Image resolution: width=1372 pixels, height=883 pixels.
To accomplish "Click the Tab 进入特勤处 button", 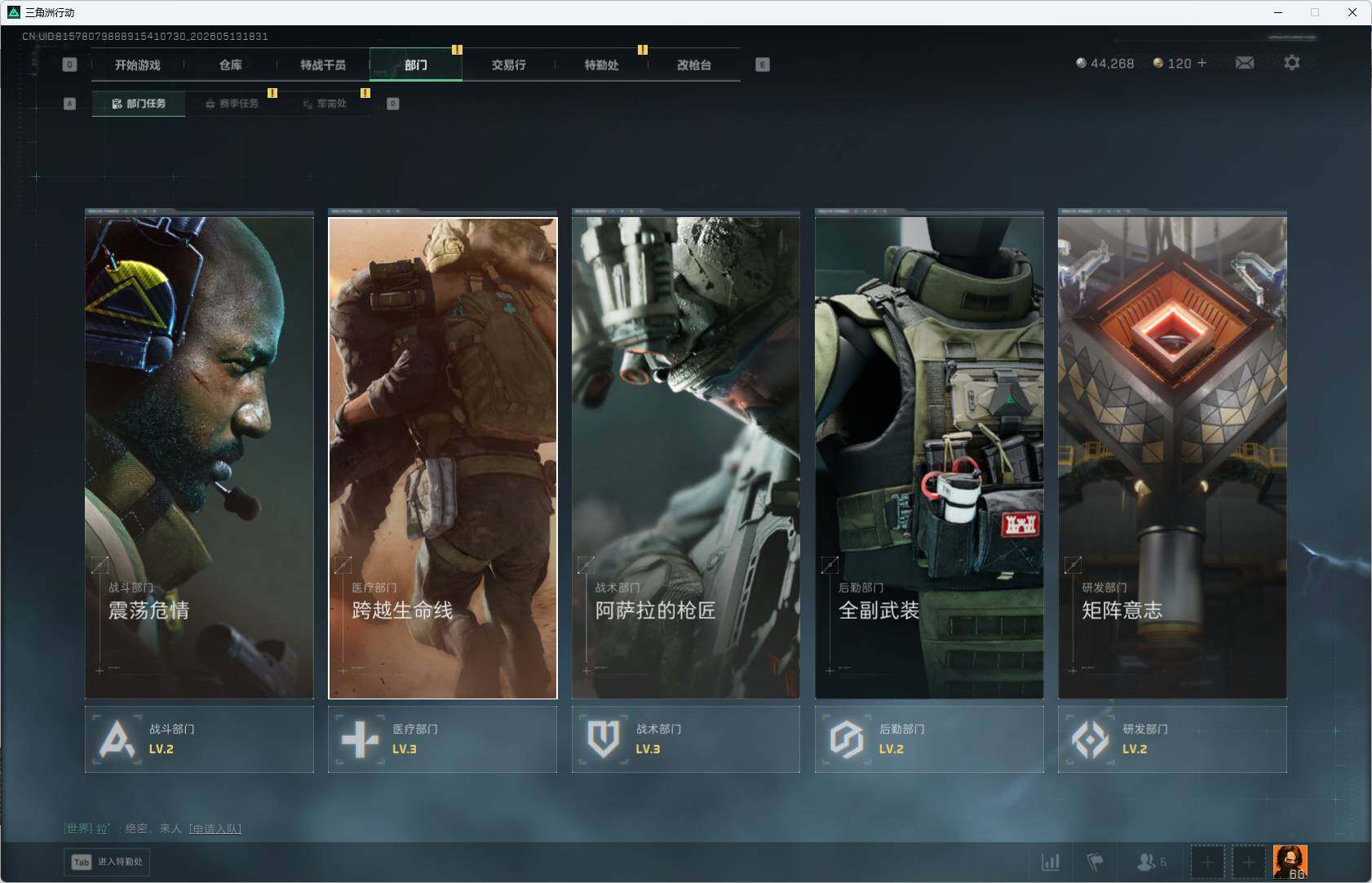I will pyautogui.click(x=108, y=862).
